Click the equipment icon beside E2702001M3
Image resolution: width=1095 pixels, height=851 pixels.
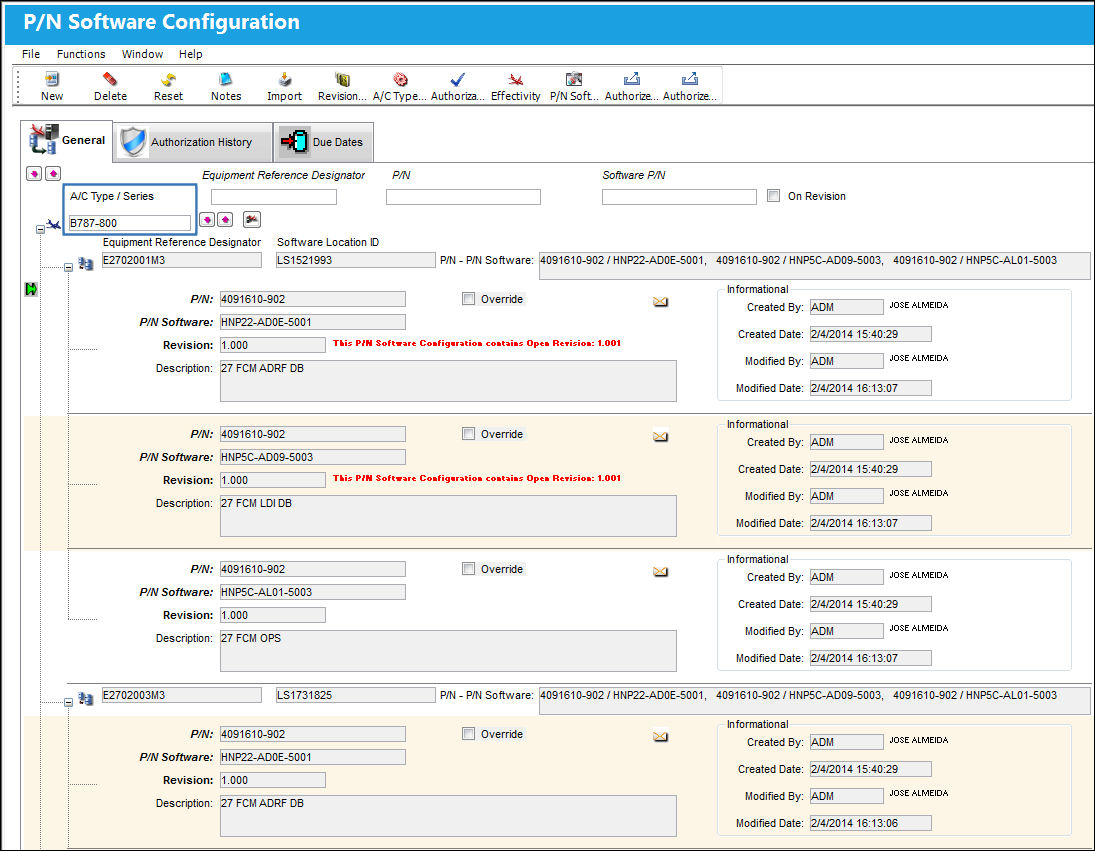tap(86, 264)
